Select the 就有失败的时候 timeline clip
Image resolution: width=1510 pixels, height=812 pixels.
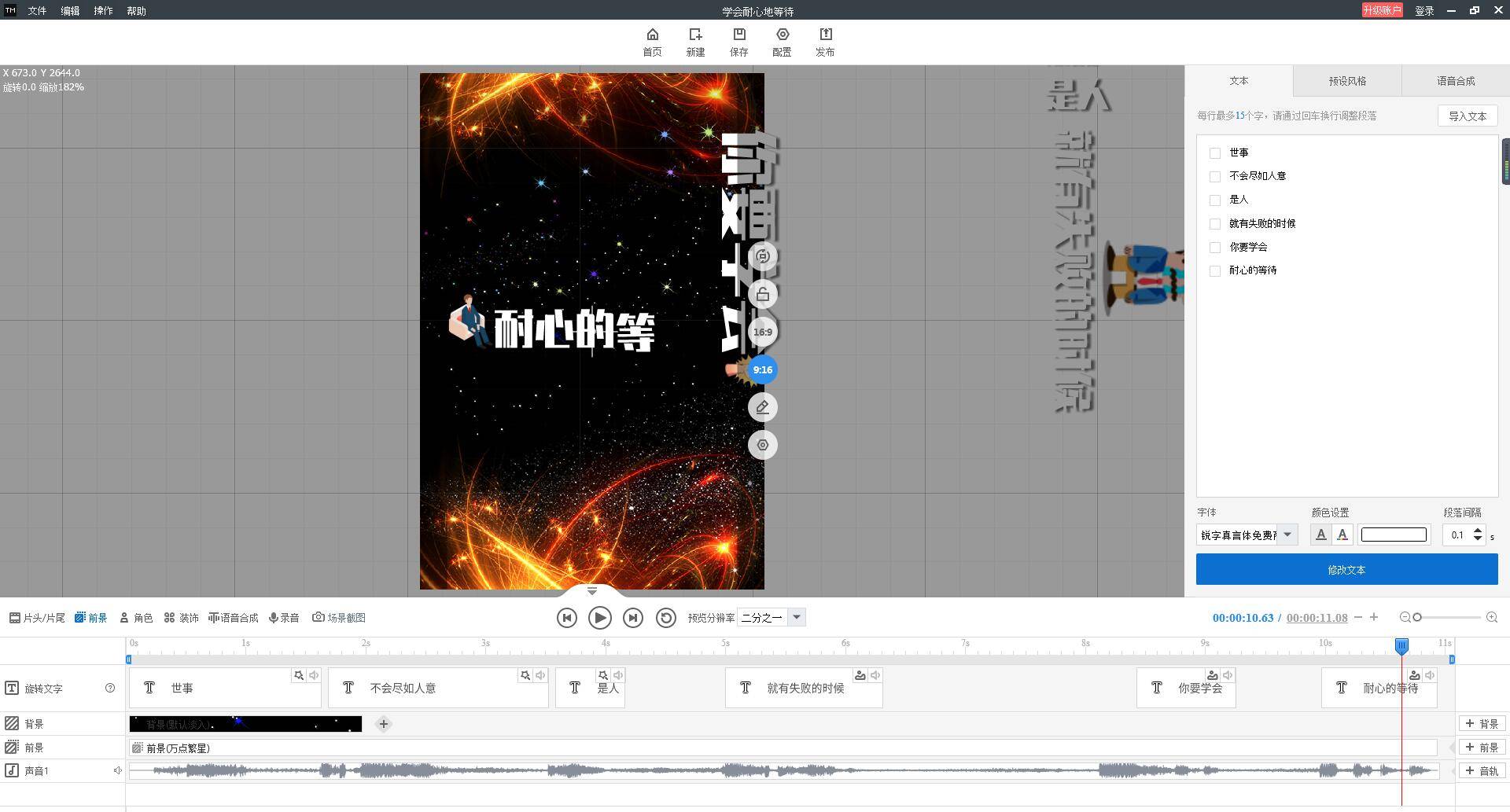804,688
